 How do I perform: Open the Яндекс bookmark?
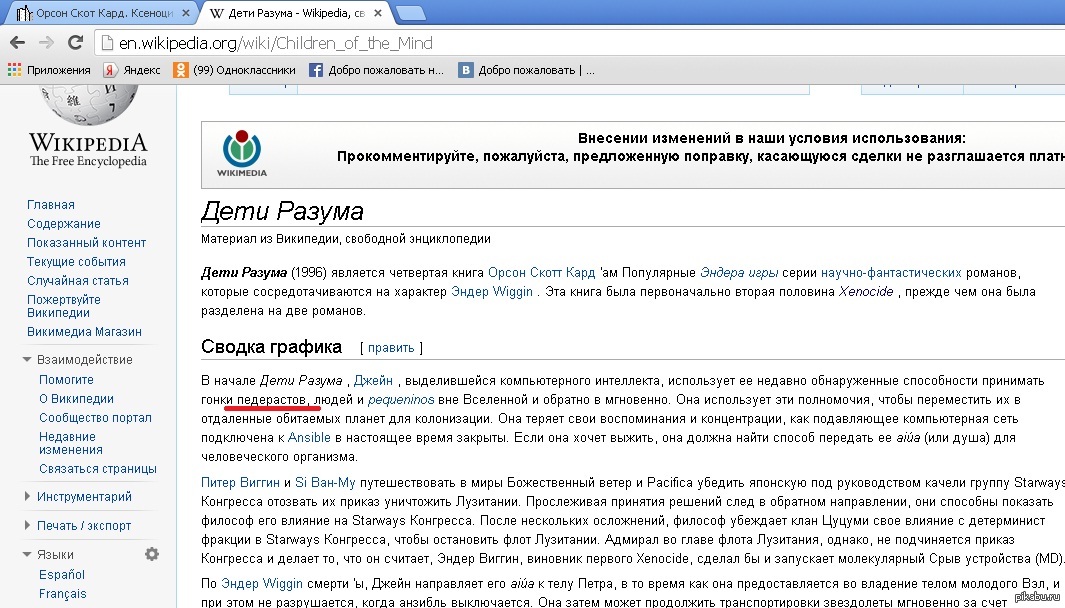132,69
